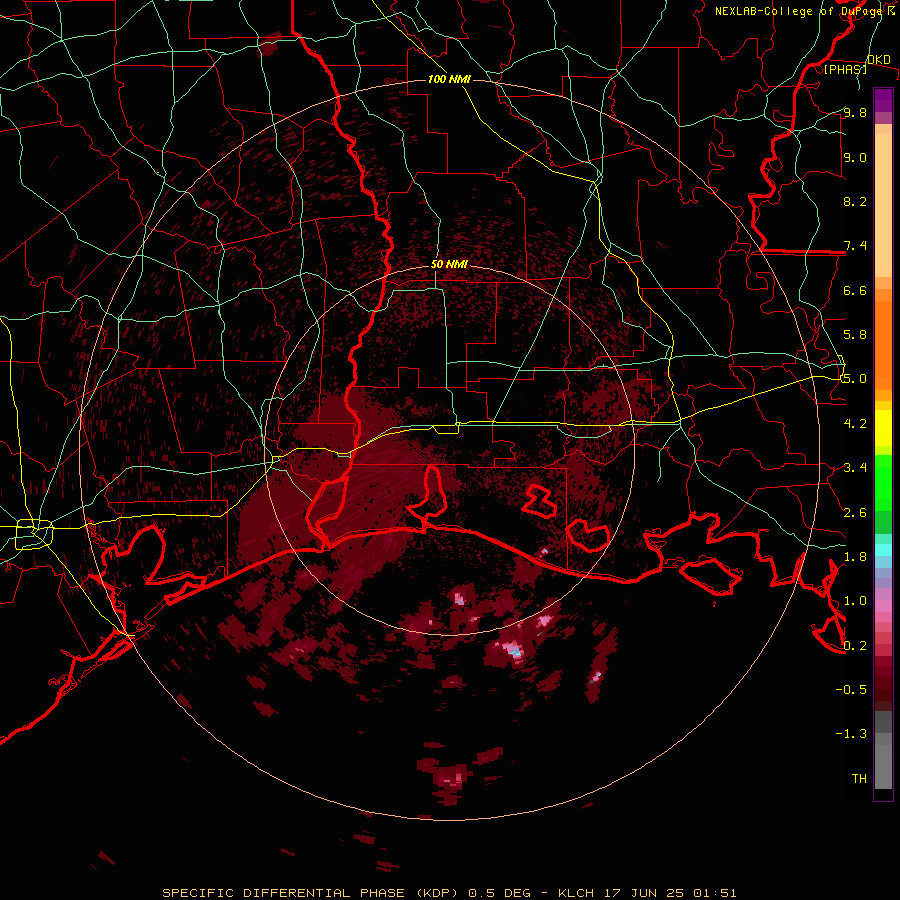
Task: Click the 4.2 value on the color scale
Action: tap(855, 424)
